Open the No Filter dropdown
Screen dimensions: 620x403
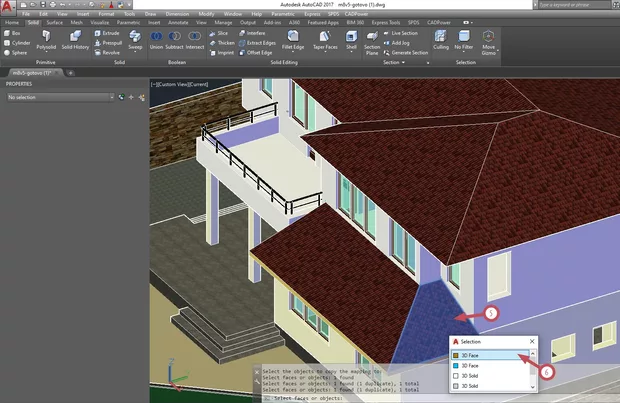click(x=464, y=45)
